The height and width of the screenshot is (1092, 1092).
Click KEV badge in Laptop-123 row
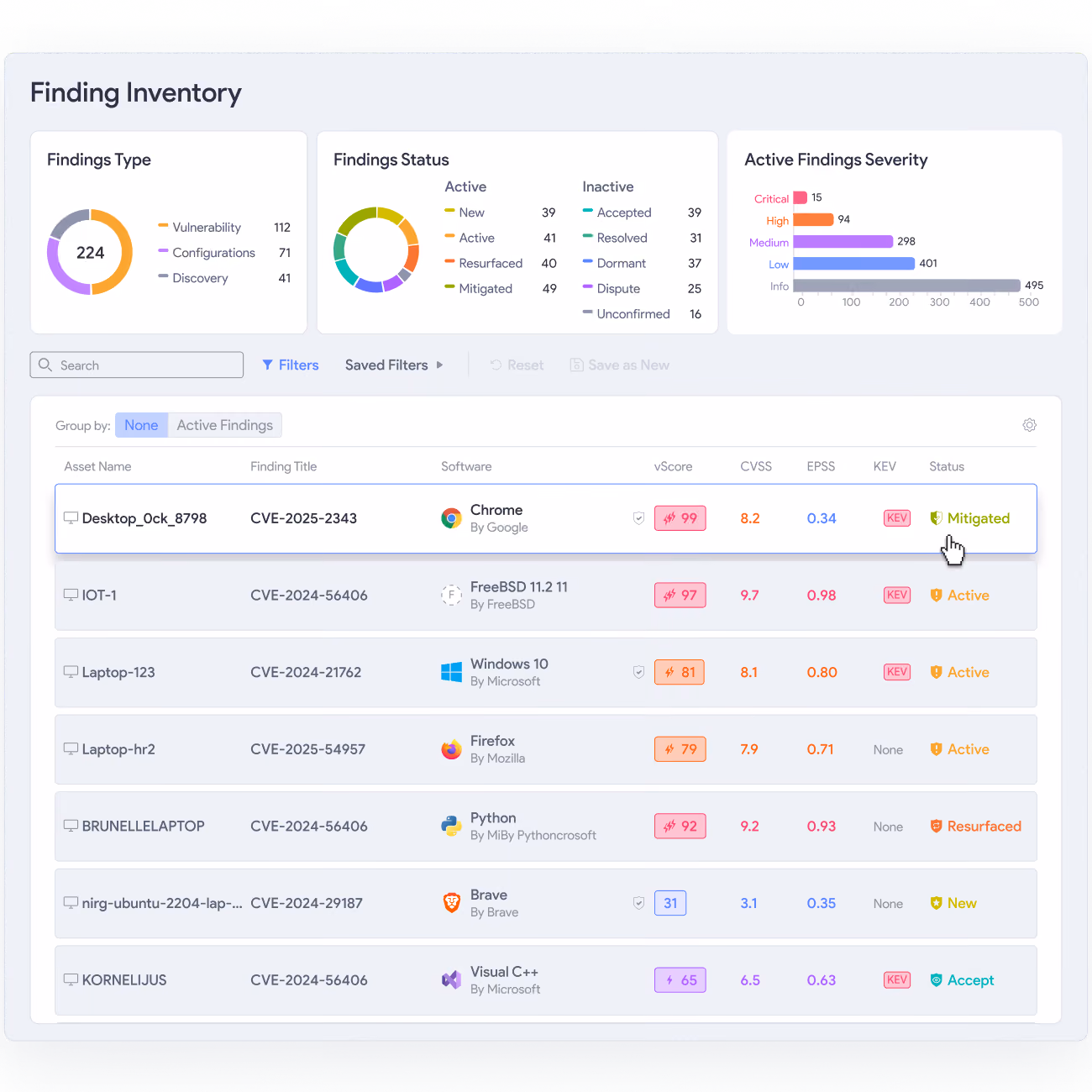point(897,672)
